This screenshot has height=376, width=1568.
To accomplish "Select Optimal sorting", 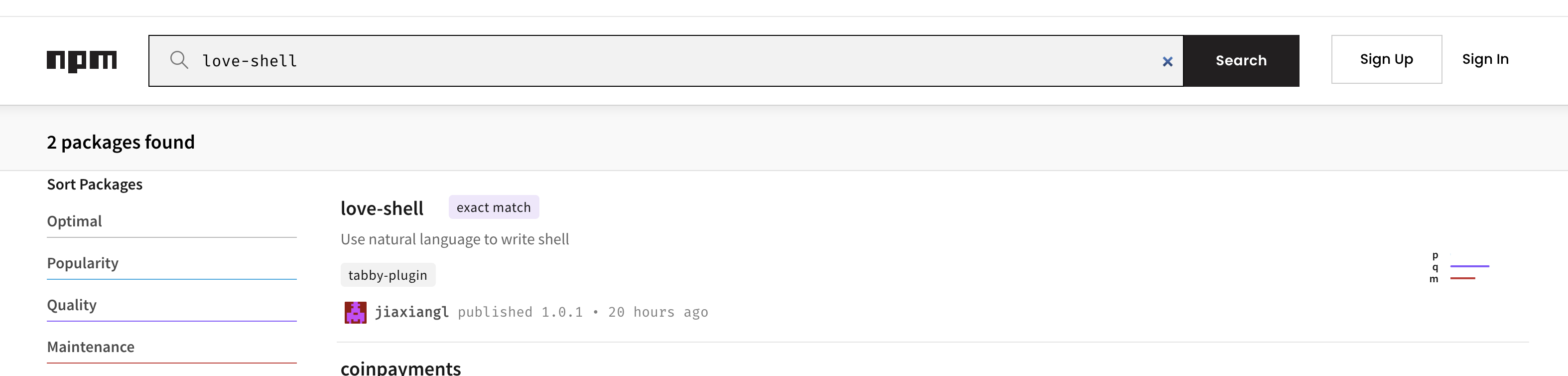I will 74,221.
